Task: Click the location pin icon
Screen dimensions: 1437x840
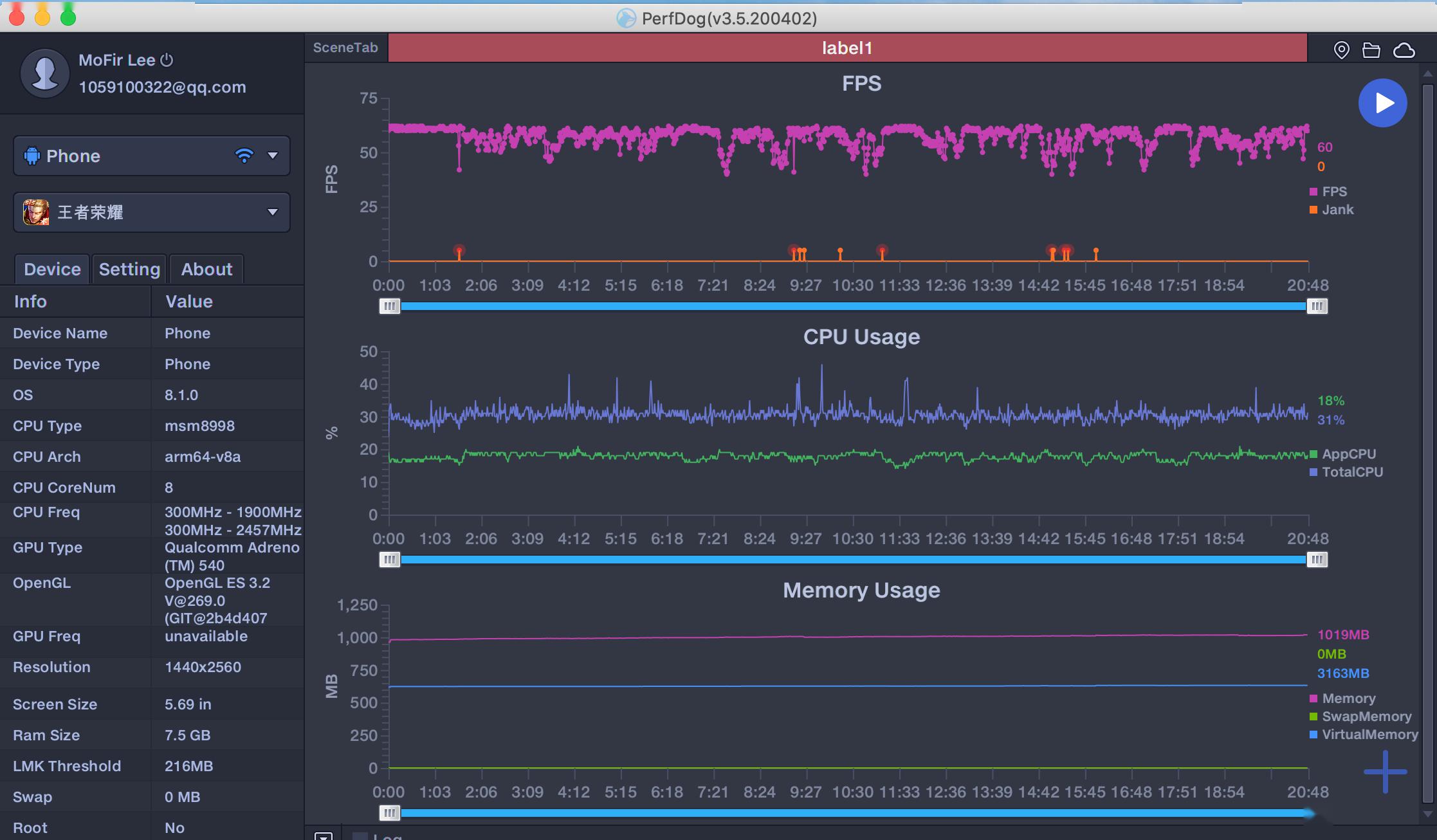Action: point(1341,50)
